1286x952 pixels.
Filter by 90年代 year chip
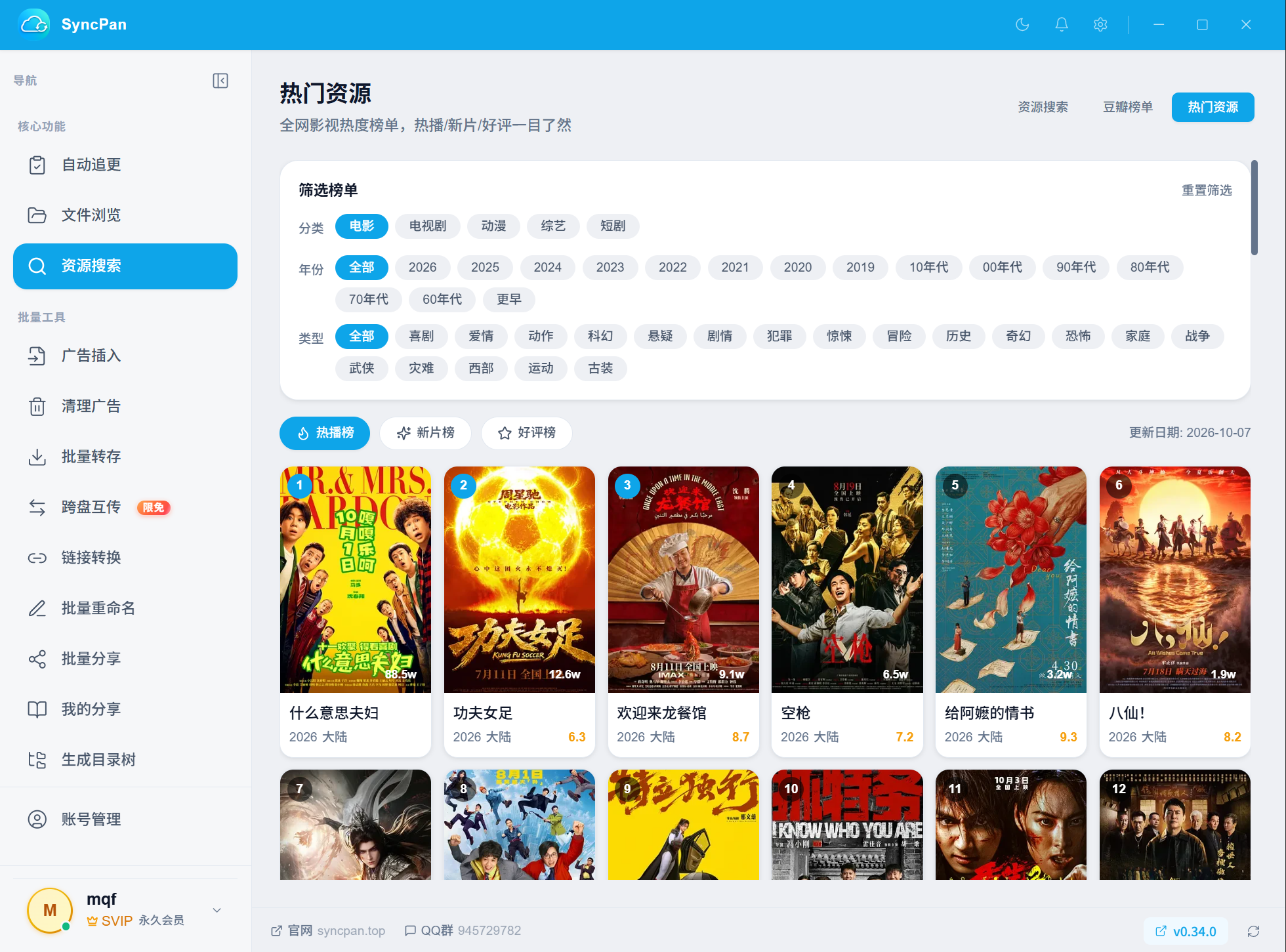coord(1076,268)
